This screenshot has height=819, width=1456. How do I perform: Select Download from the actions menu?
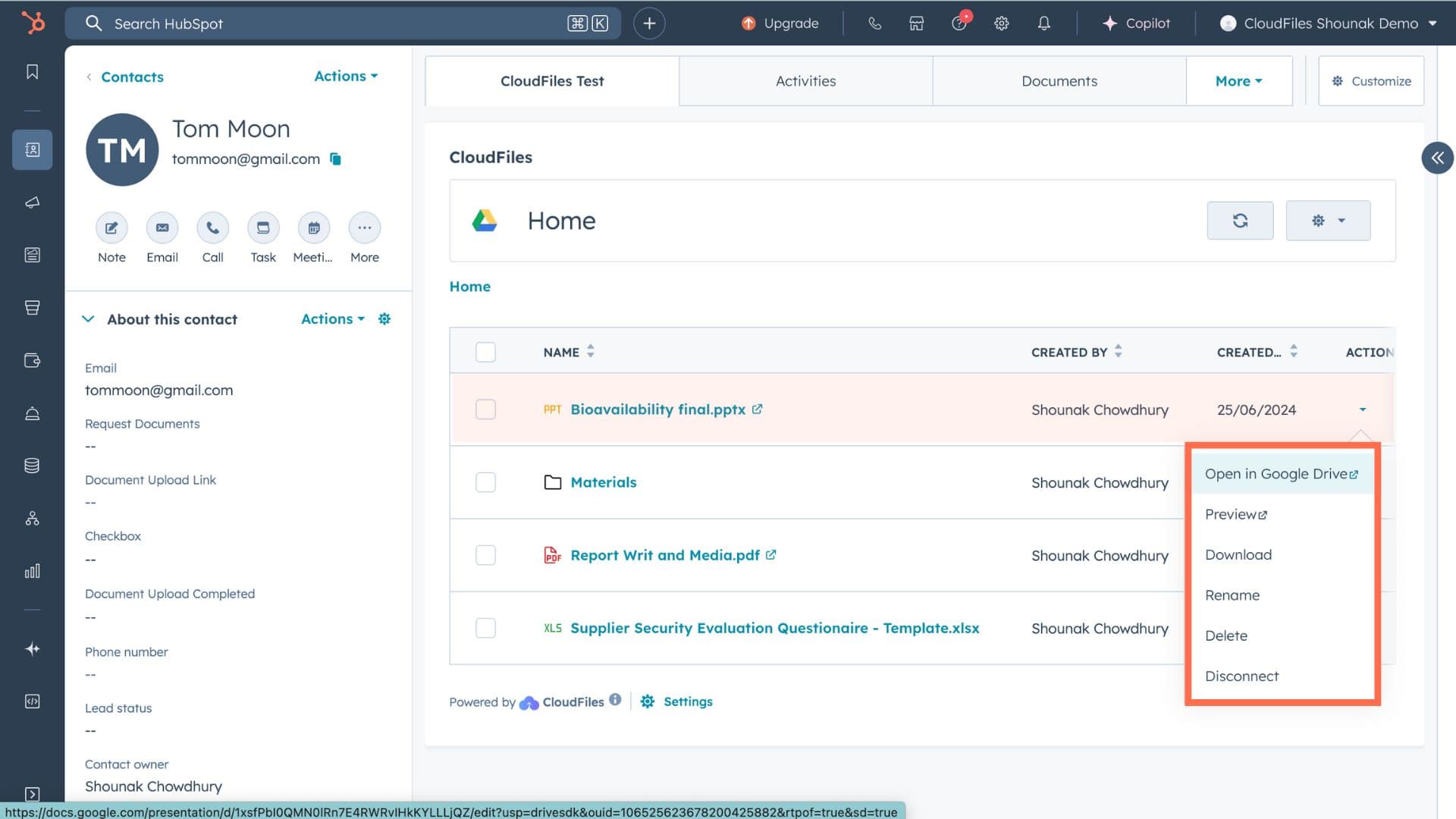(1238, 555)
